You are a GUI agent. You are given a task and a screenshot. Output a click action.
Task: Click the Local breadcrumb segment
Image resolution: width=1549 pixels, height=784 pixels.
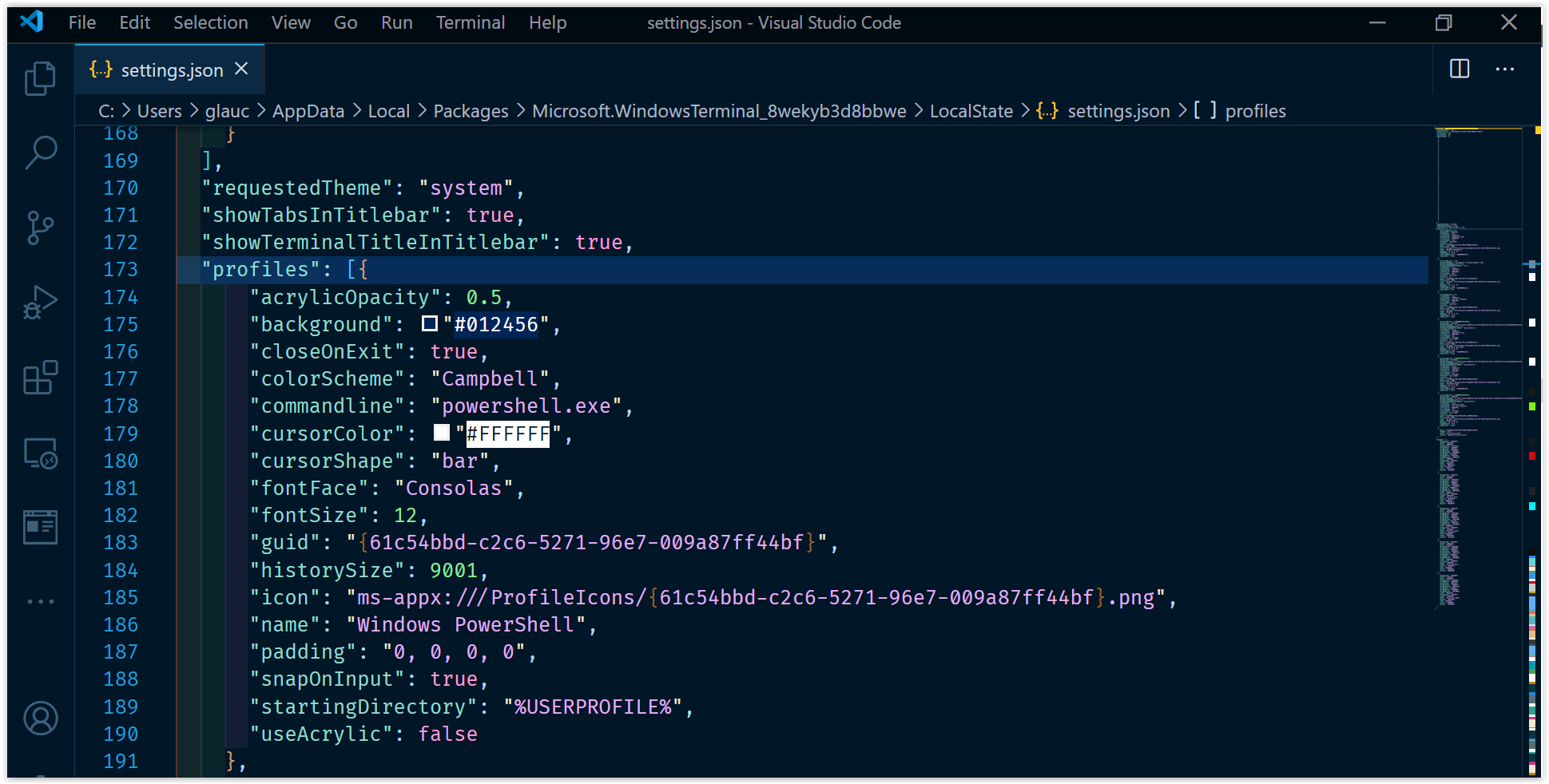click(x=389, y=111)
